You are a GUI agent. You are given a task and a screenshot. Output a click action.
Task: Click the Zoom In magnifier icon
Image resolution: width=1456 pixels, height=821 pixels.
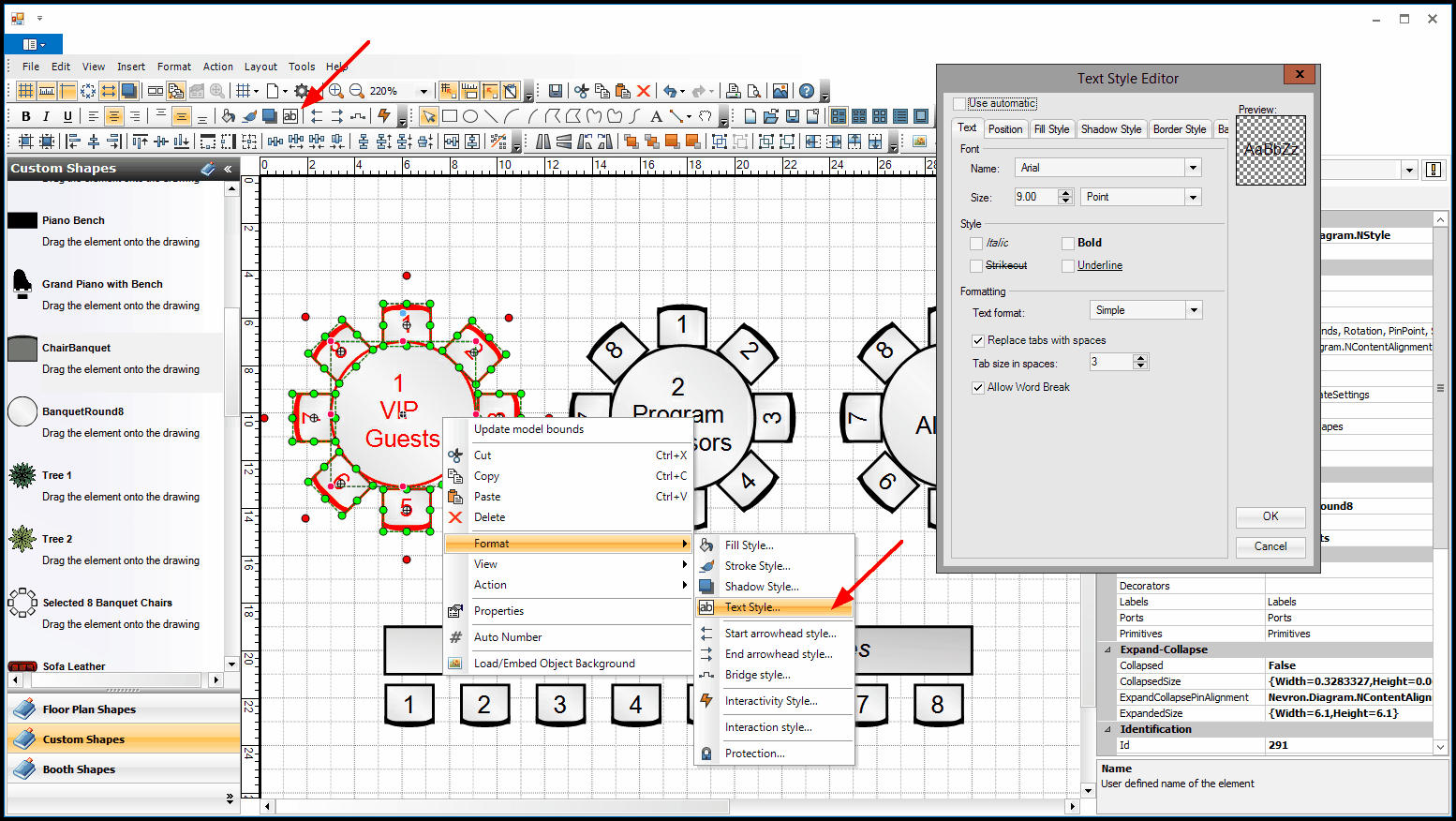[x=335, y=91]
